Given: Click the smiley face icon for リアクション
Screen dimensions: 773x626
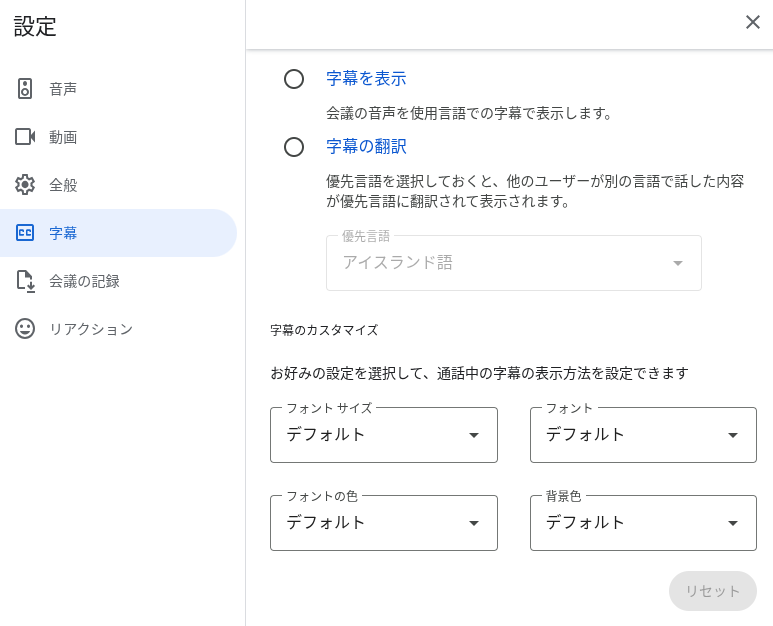Looking at the screenshot, I should (x=25, y=329).
